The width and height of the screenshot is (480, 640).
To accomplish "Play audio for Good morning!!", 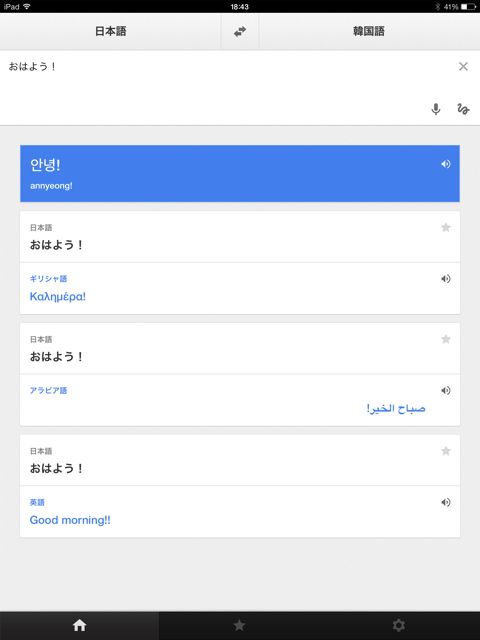I will pyautogui.click(x=446, y=502).
